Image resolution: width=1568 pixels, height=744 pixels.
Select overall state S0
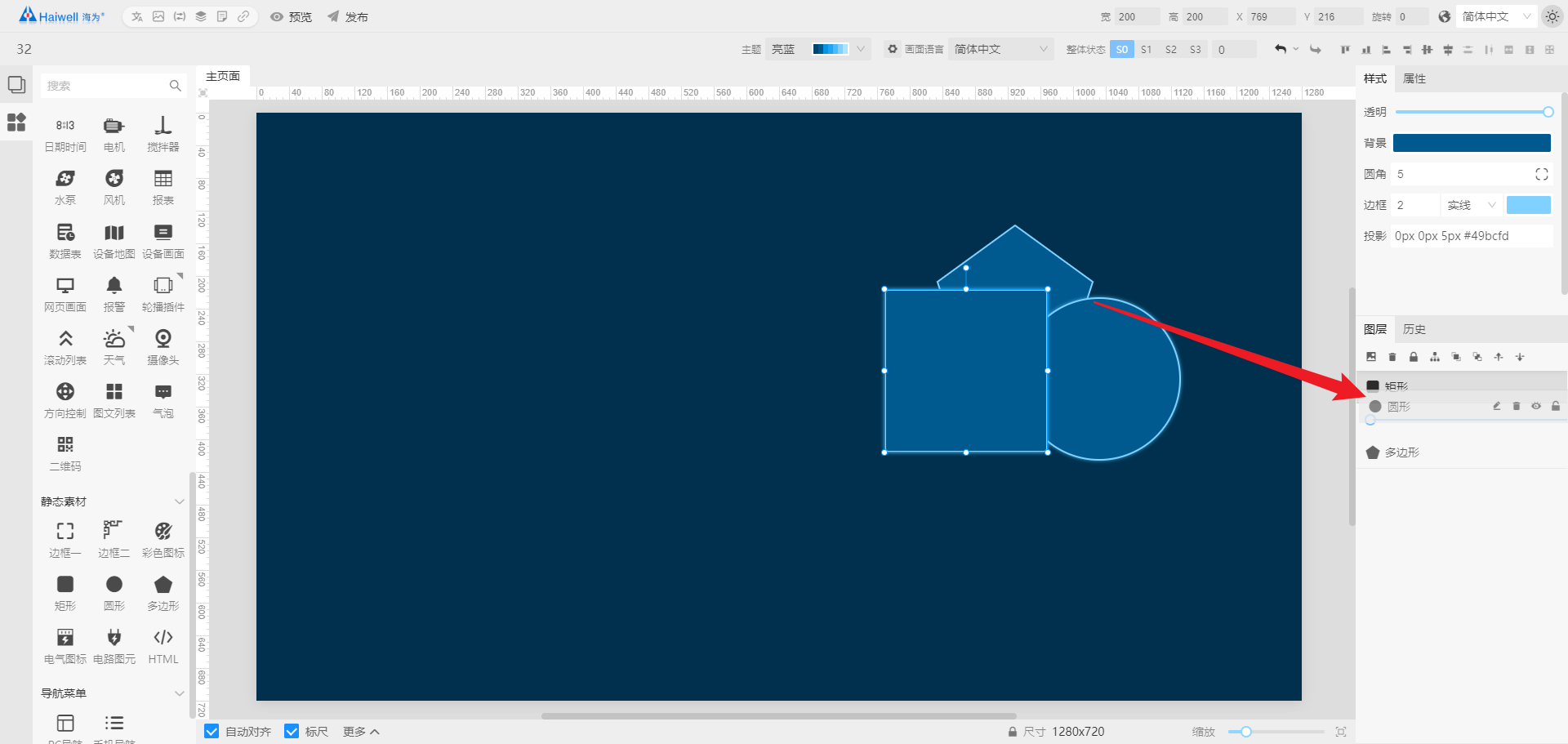[1122, 50]
